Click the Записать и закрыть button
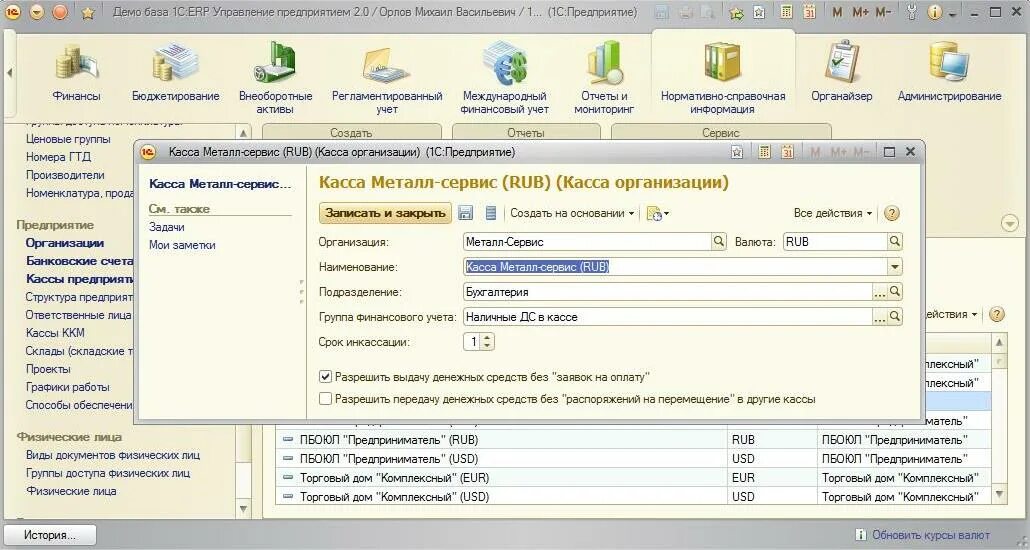The width and height of the screenshot is (1030, 550). pyautogui.click(x=385, y=213)
